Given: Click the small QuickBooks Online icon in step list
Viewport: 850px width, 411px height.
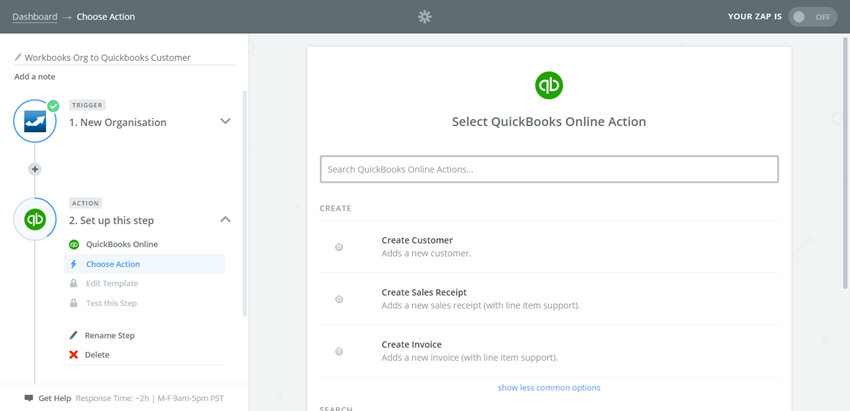Looking at the screenshot, I should [x=74, y=245].
